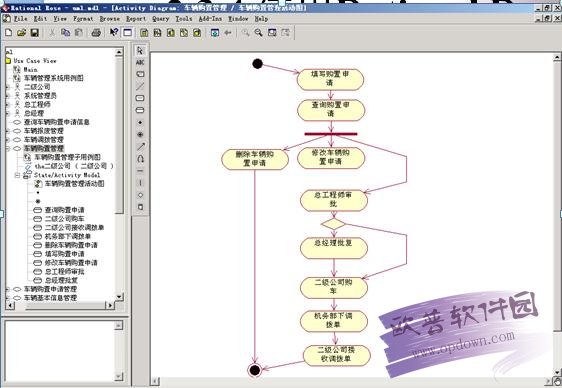The height and width of the screenshot is (388, 562).
Task: Toggle the View Documentation window icon
Action: coord(127,33)
